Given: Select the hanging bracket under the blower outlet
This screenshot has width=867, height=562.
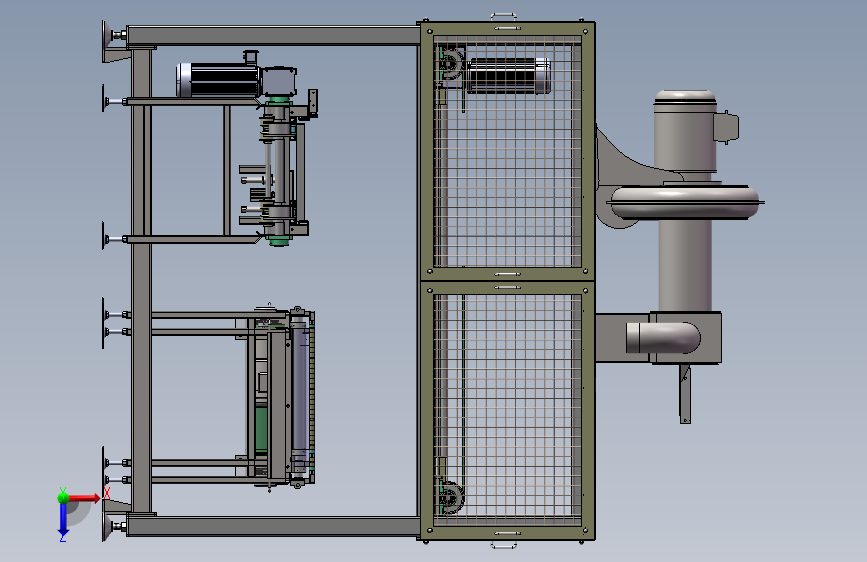Looking at the screenshot, I should tap(685, 394).
